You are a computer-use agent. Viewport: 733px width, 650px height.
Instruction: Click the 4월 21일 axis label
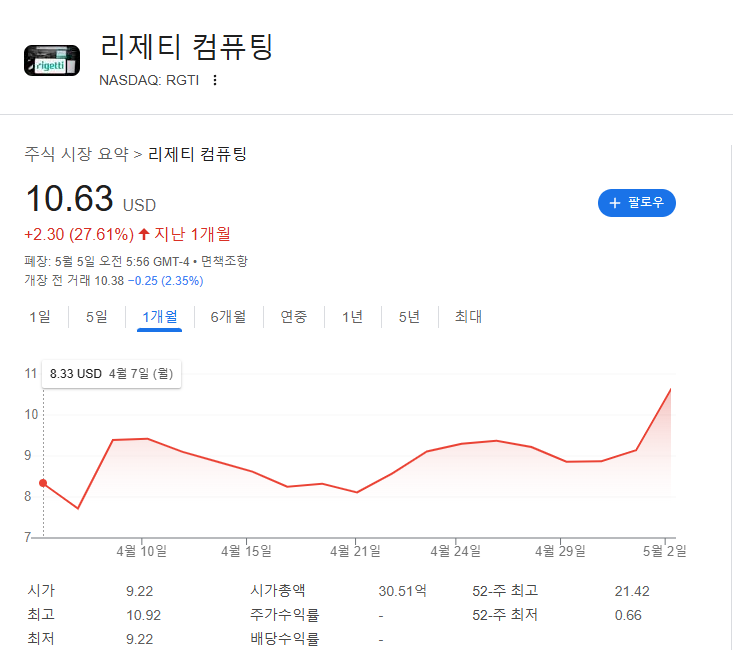click(x=355, y=551)
